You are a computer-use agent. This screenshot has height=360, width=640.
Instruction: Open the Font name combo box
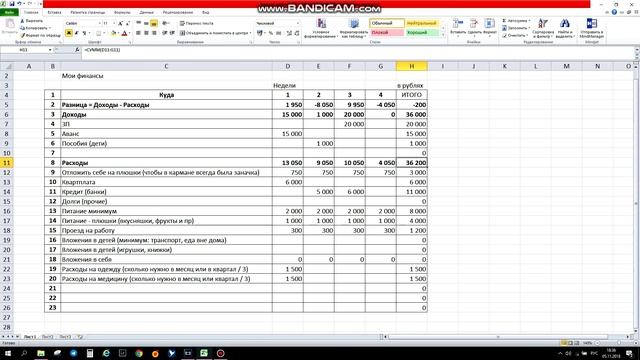pyautogui.click(x=83, y=23)
